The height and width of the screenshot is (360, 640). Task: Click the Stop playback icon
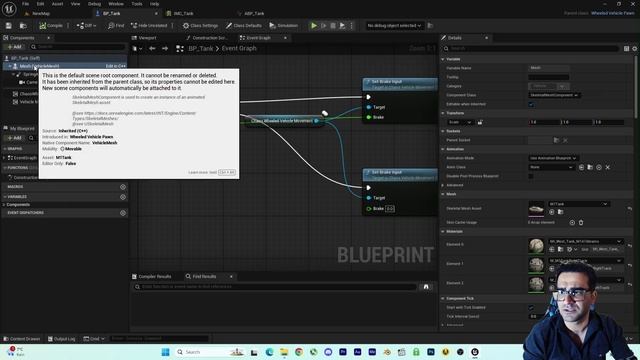pos(333,26)
